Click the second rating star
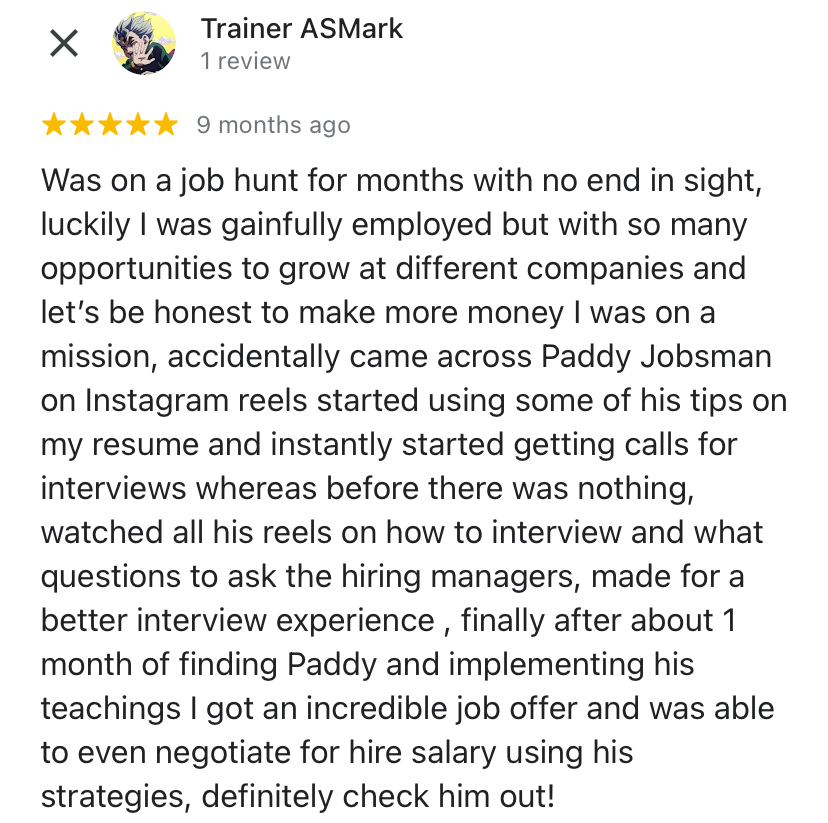This screenshot has height=823, width=828. coord(81,125)
